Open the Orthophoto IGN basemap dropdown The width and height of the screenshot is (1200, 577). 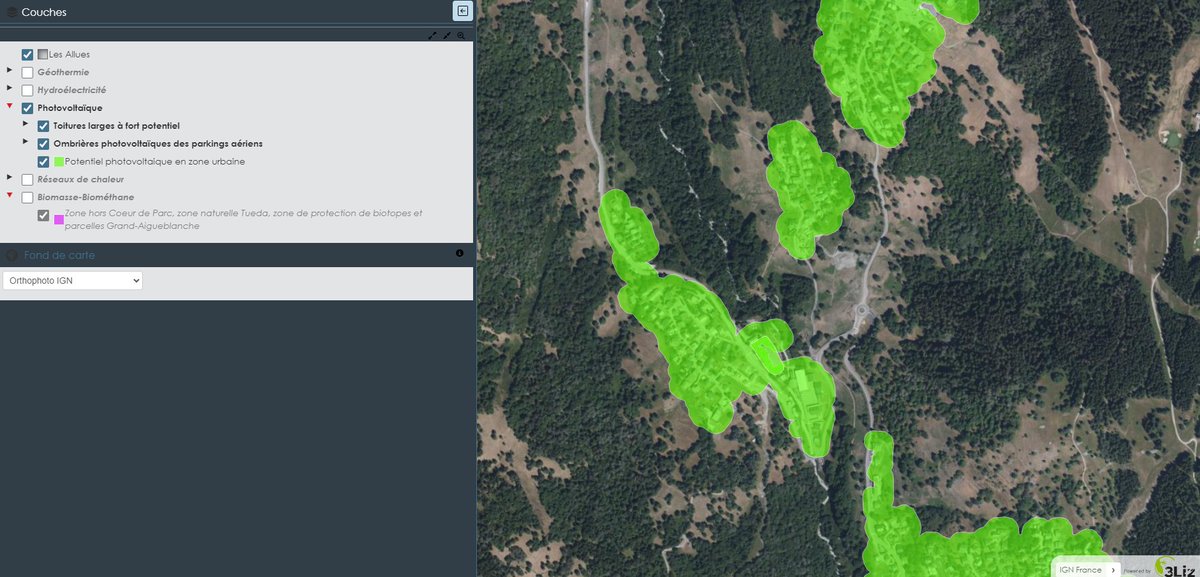coord(73,281)
